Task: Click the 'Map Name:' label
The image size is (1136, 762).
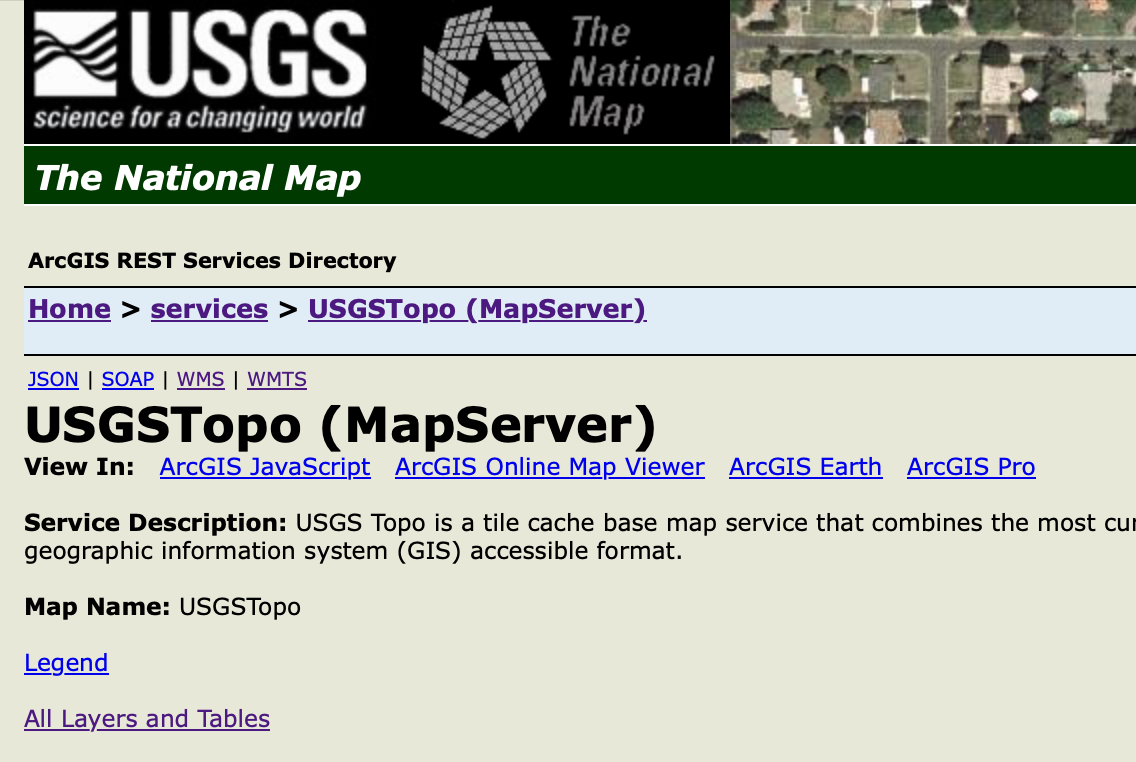Action: pyautogui.click(x=97, y=607)
